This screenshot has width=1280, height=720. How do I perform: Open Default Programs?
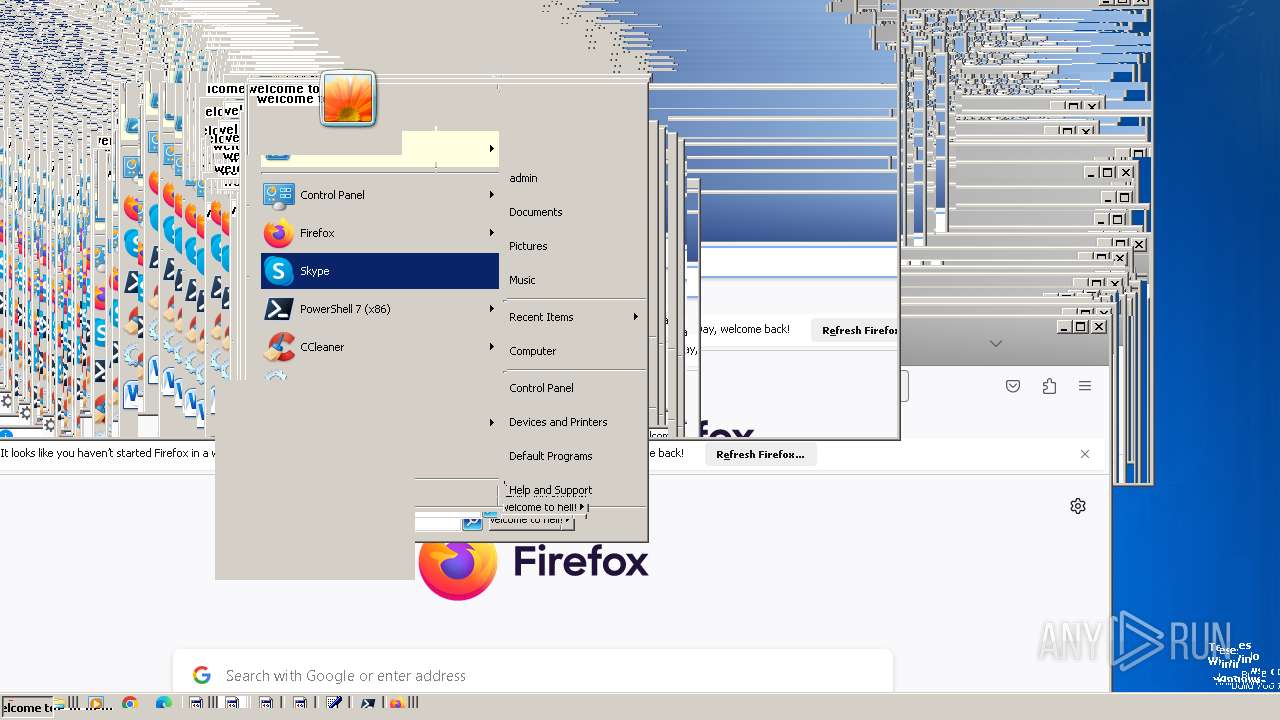550,456
